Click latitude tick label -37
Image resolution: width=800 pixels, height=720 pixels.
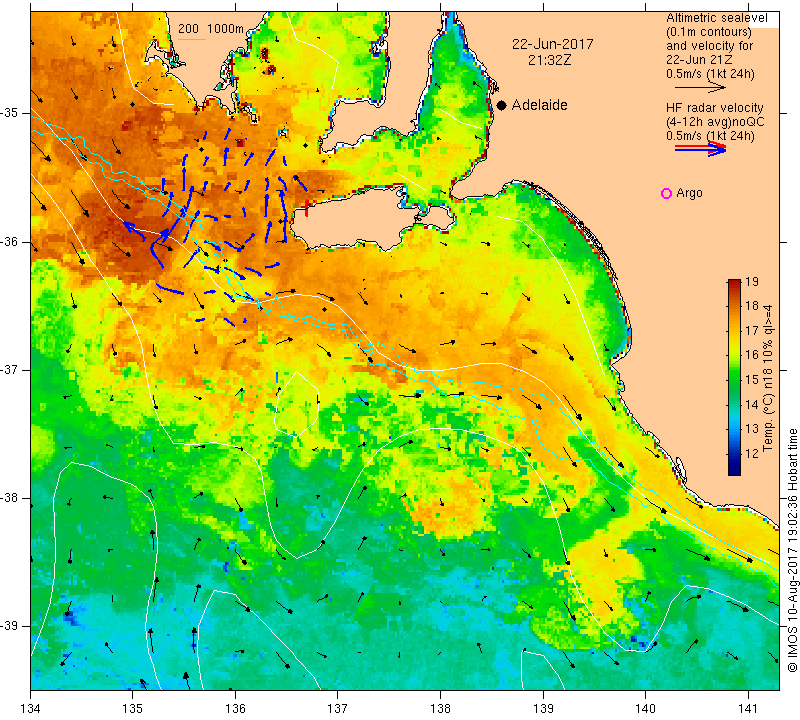pos(10,369)
